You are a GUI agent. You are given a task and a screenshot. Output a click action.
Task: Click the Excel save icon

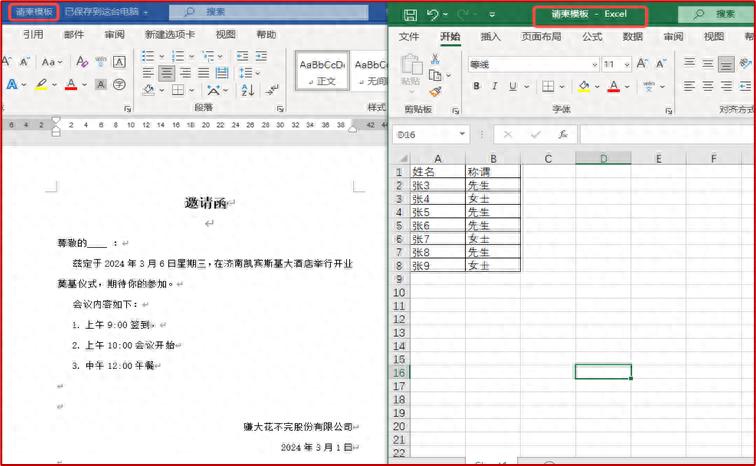click(x=409, y=15)
